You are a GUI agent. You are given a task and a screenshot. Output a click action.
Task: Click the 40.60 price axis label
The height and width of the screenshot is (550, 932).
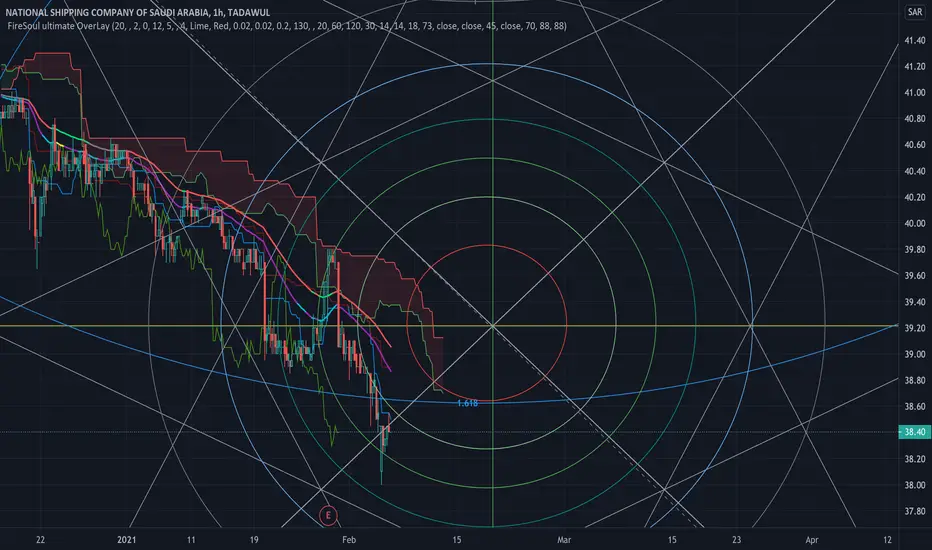tap(915, 145)
